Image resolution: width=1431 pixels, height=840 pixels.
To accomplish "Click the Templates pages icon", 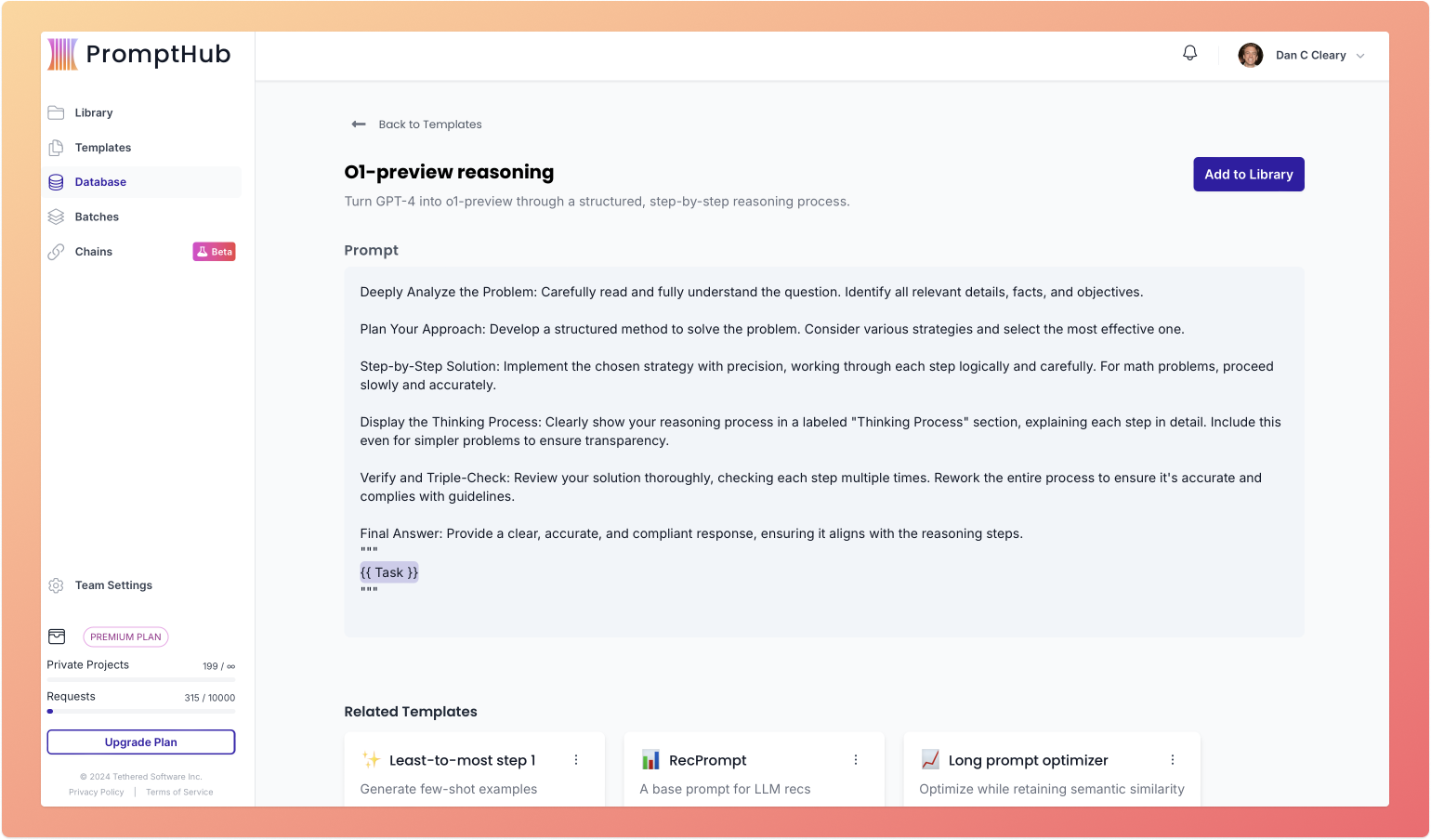I will [56, 148].
